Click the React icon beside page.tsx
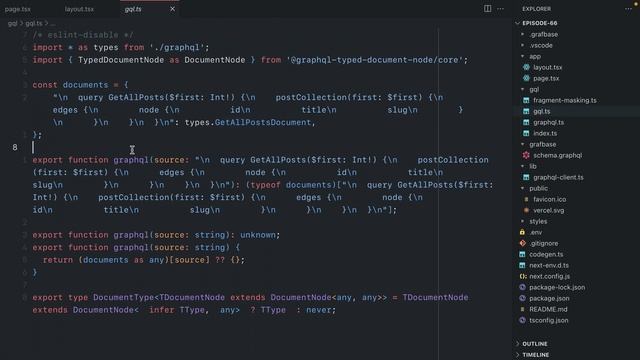The image size is (640, 360). coord(526,78)
